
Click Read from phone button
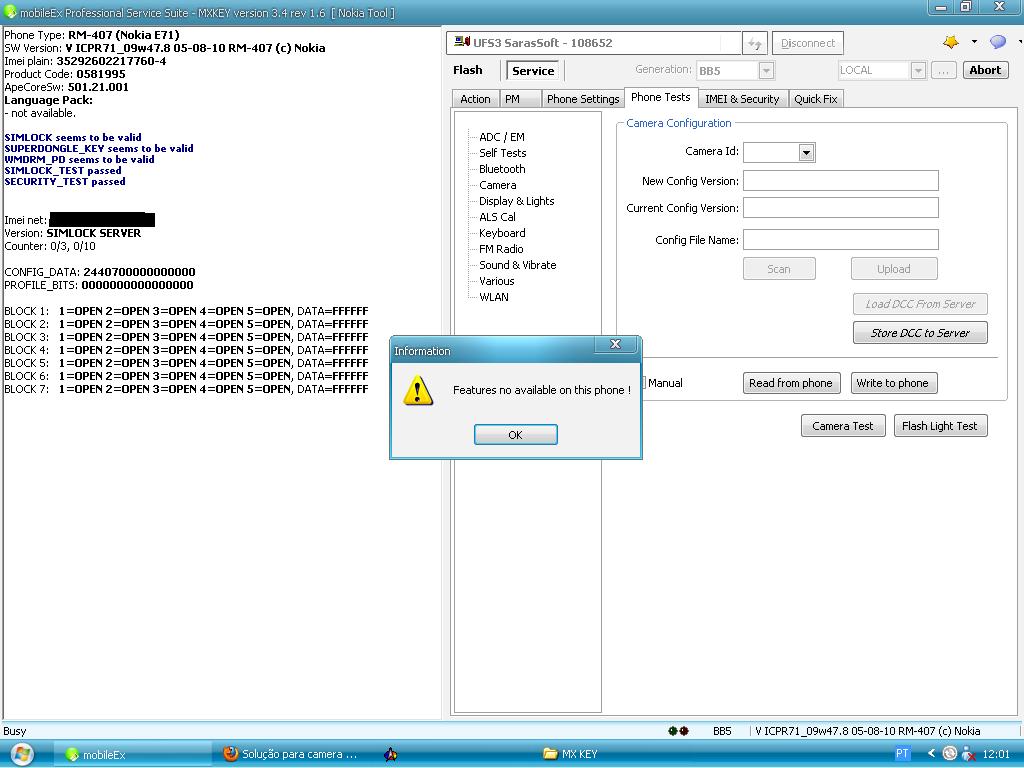tap(790, 383)
